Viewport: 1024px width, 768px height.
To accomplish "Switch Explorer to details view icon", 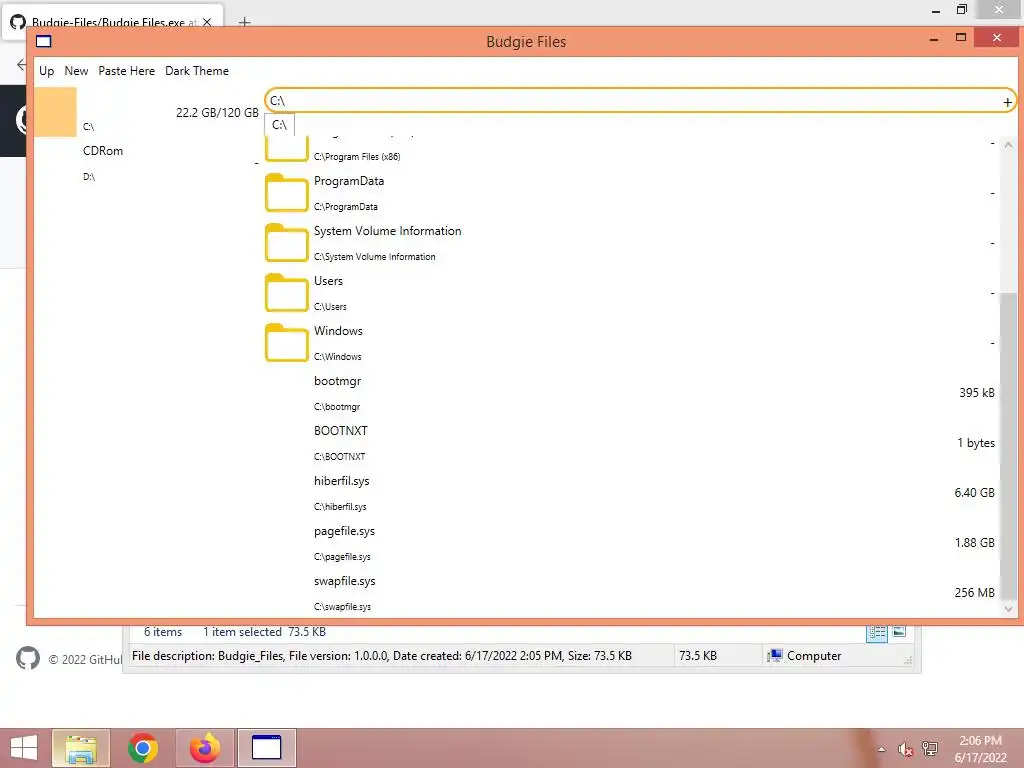I will coord(877,632).
